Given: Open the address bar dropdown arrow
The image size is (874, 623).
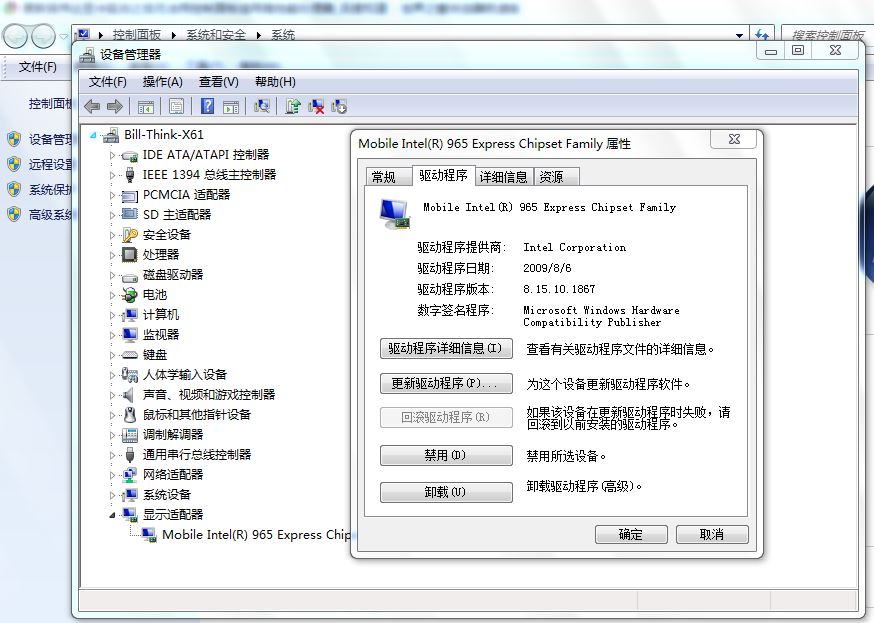Looking at the screenshot, I should (739, 35).
